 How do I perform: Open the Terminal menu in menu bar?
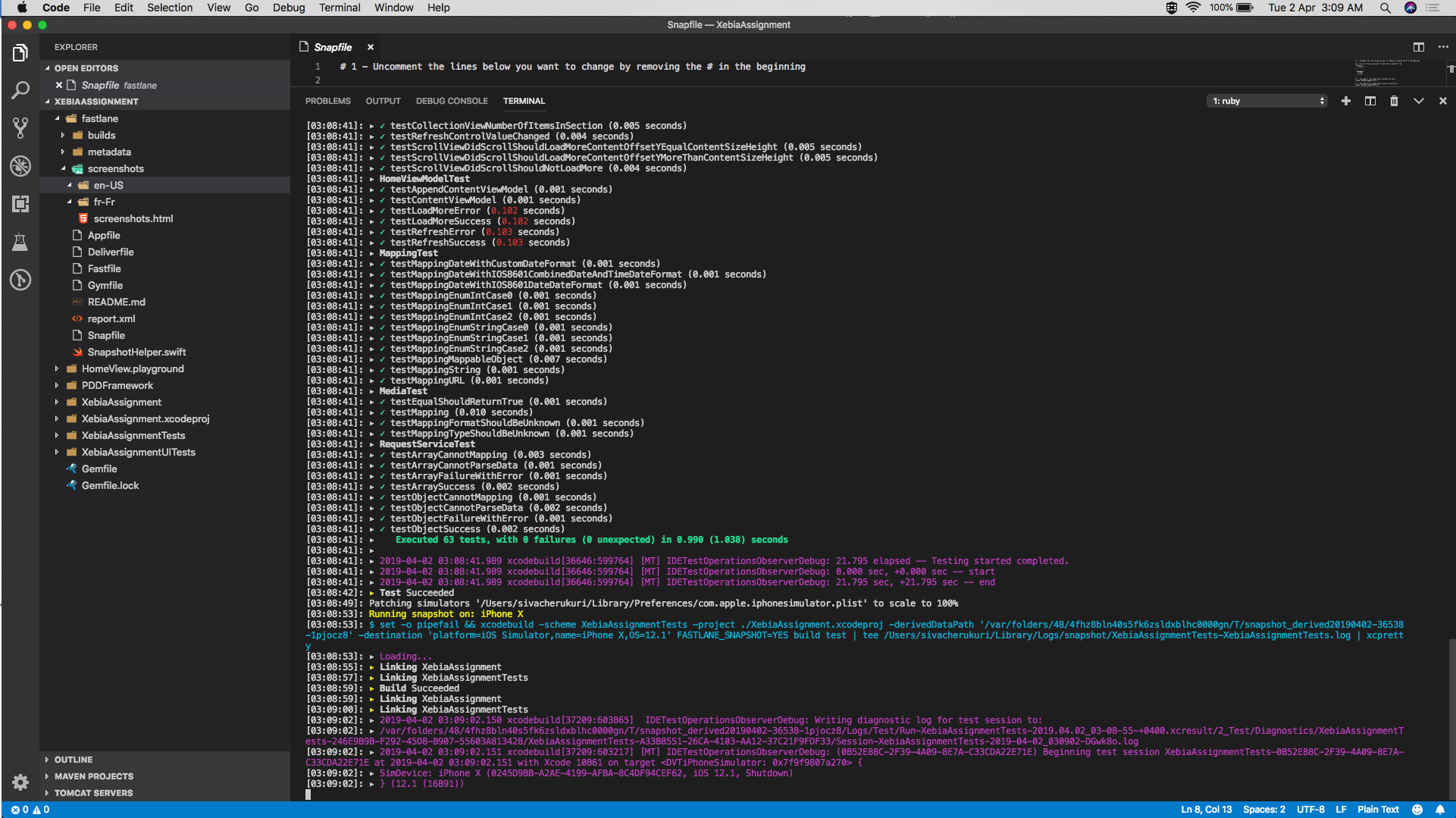[340, 8]
